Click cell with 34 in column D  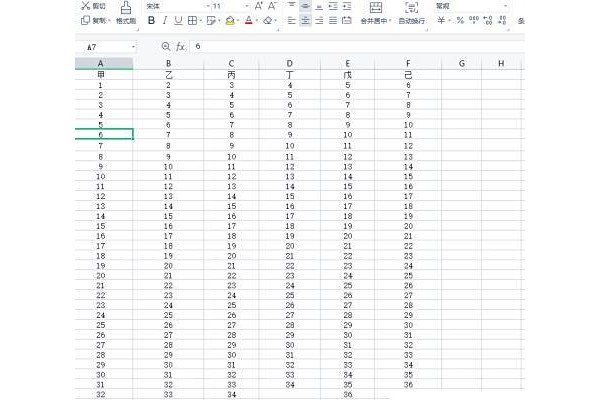pyautogui.click(x=290, y=385)
